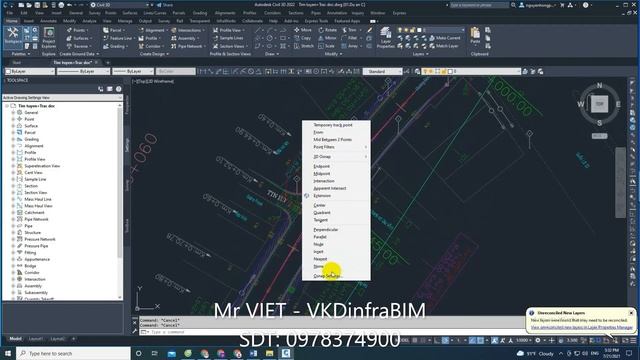This screenshot has height=360, width=640.
Task: Click Sample Lines in the ribbon
Action: tap(229, 38)
